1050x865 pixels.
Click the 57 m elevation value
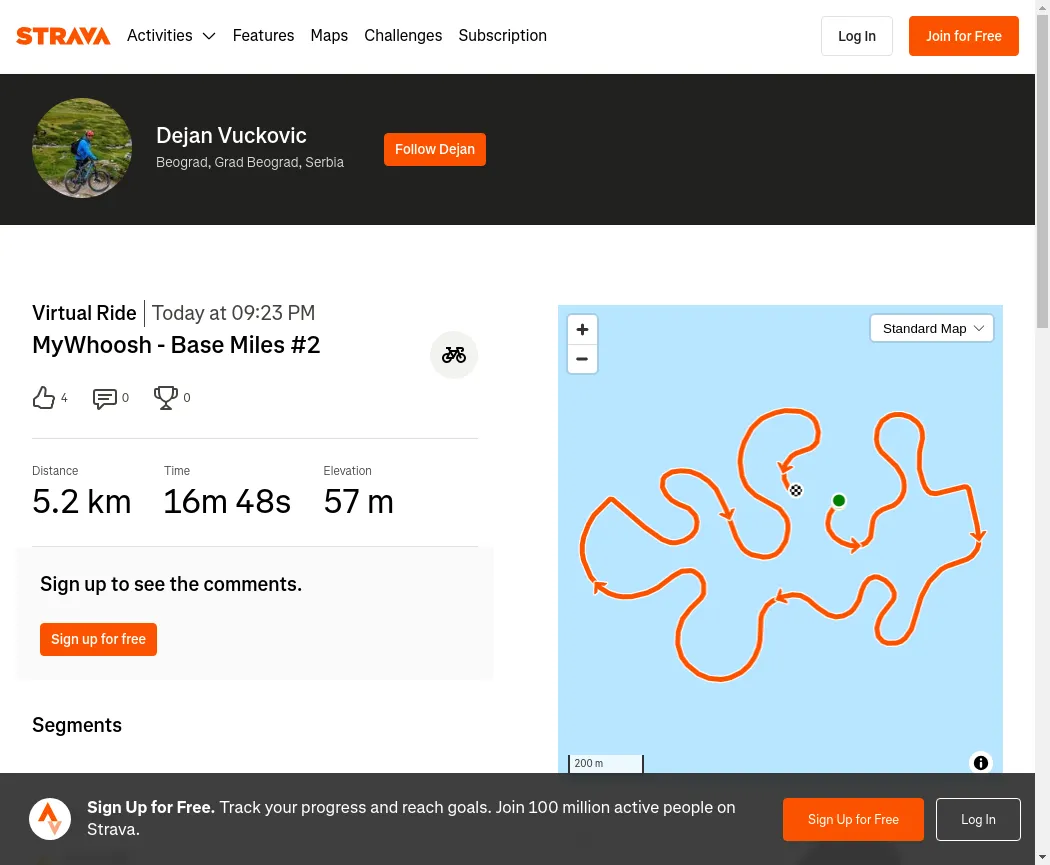point(358,501)
